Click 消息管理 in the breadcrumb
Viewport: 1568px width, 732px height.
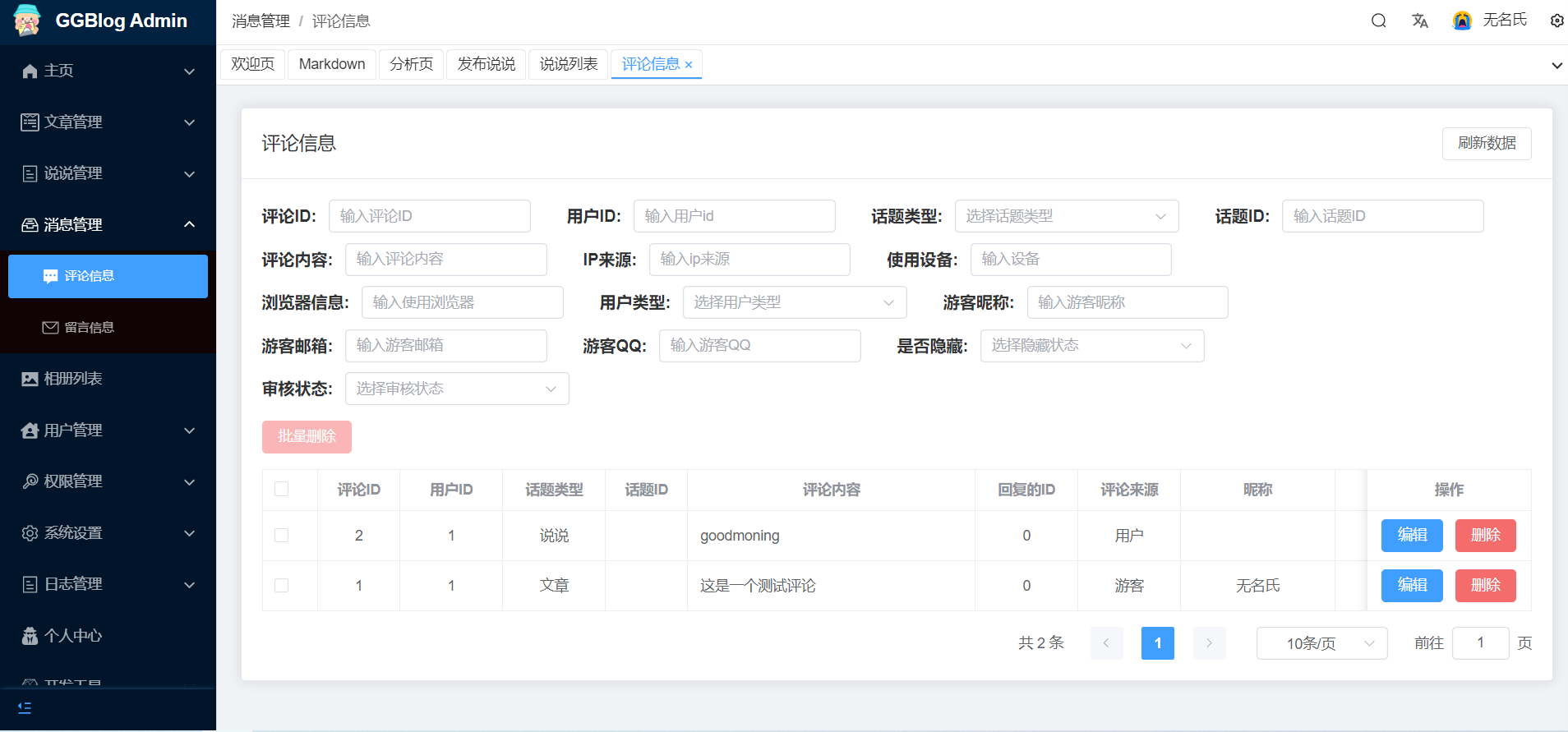coord(261,21)
